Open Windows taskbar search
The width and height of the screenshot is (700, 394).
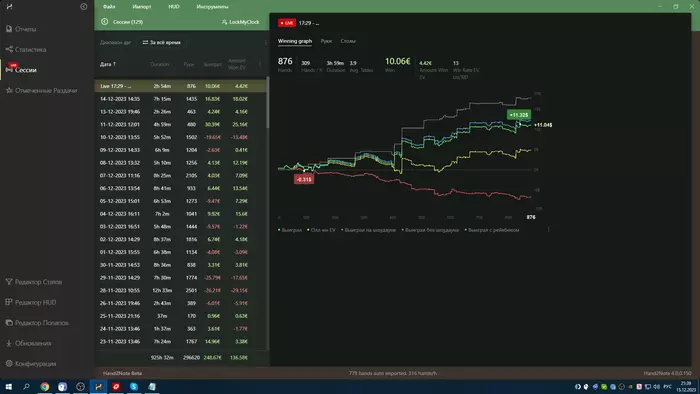(26, 387)
